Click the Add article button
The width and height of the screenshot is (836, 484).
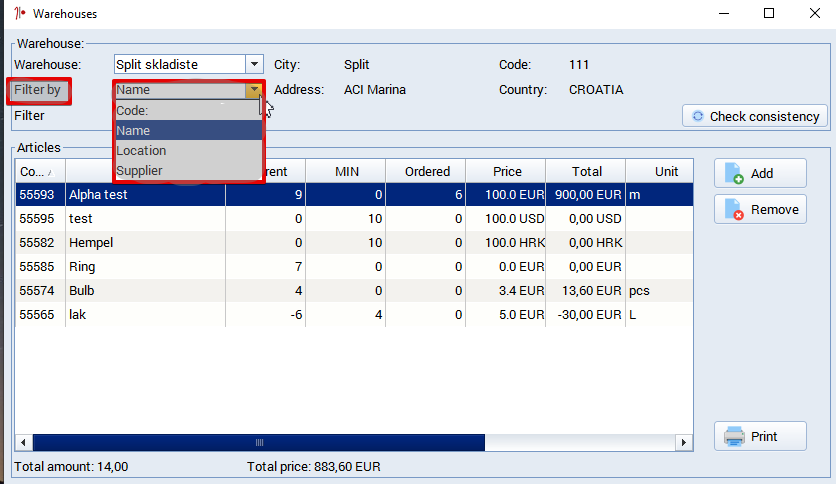[x=760, y=173]
